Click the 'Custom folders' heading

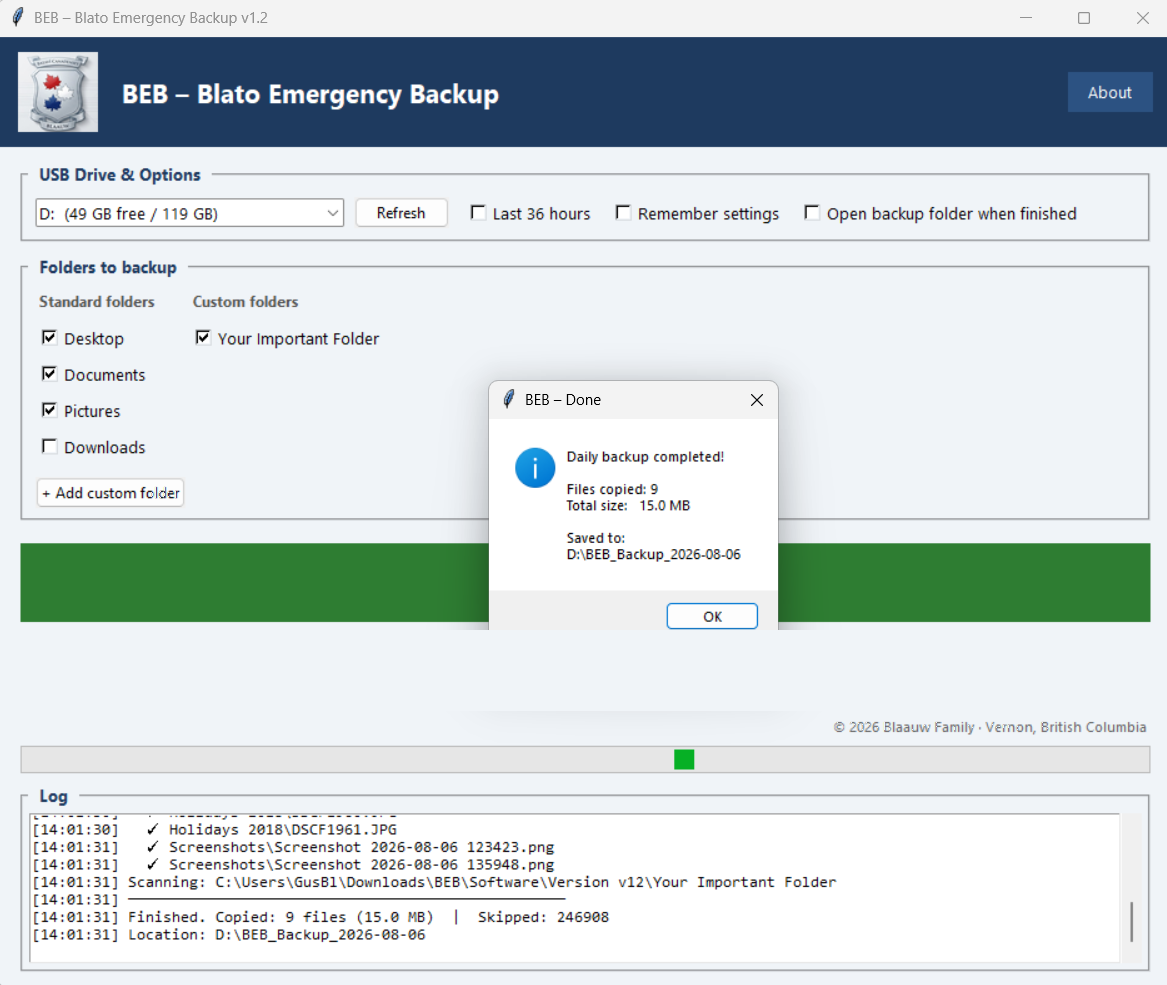click(x=246, y=302)
